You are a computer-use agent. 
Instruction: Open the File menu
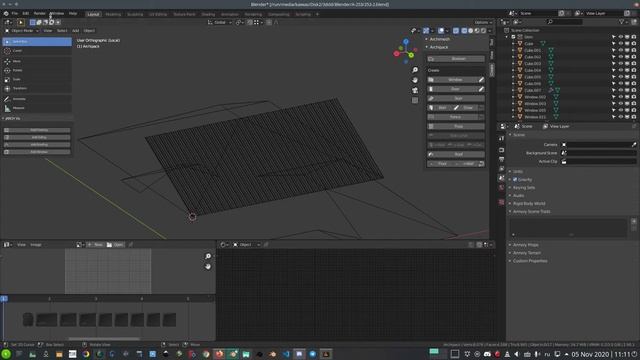[15, 13]
